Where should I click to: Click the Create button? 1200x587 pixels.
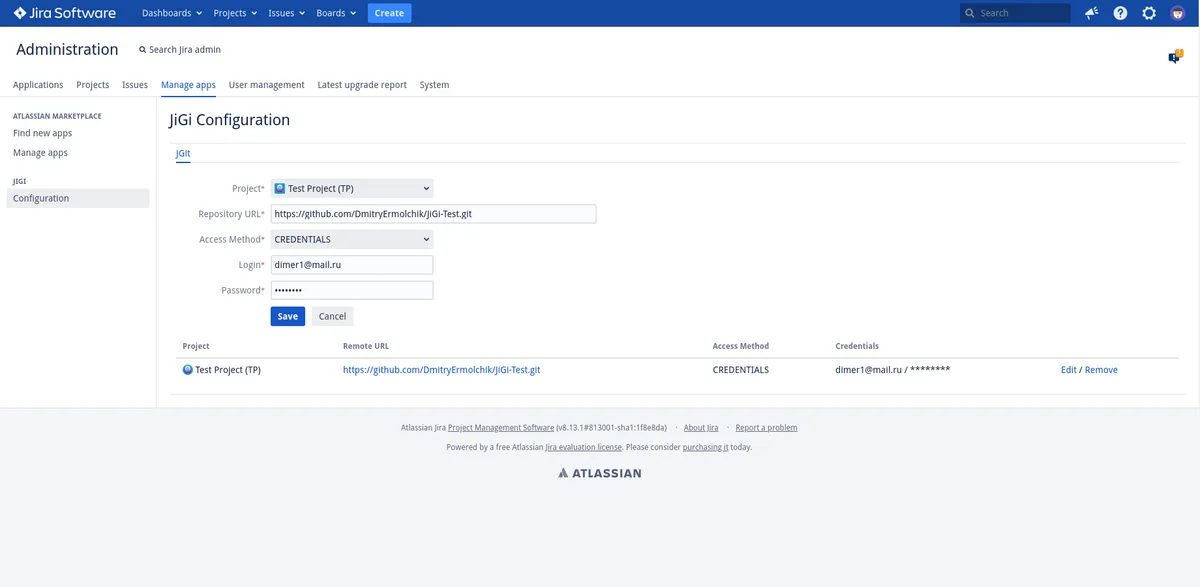[x=389, y=13]
